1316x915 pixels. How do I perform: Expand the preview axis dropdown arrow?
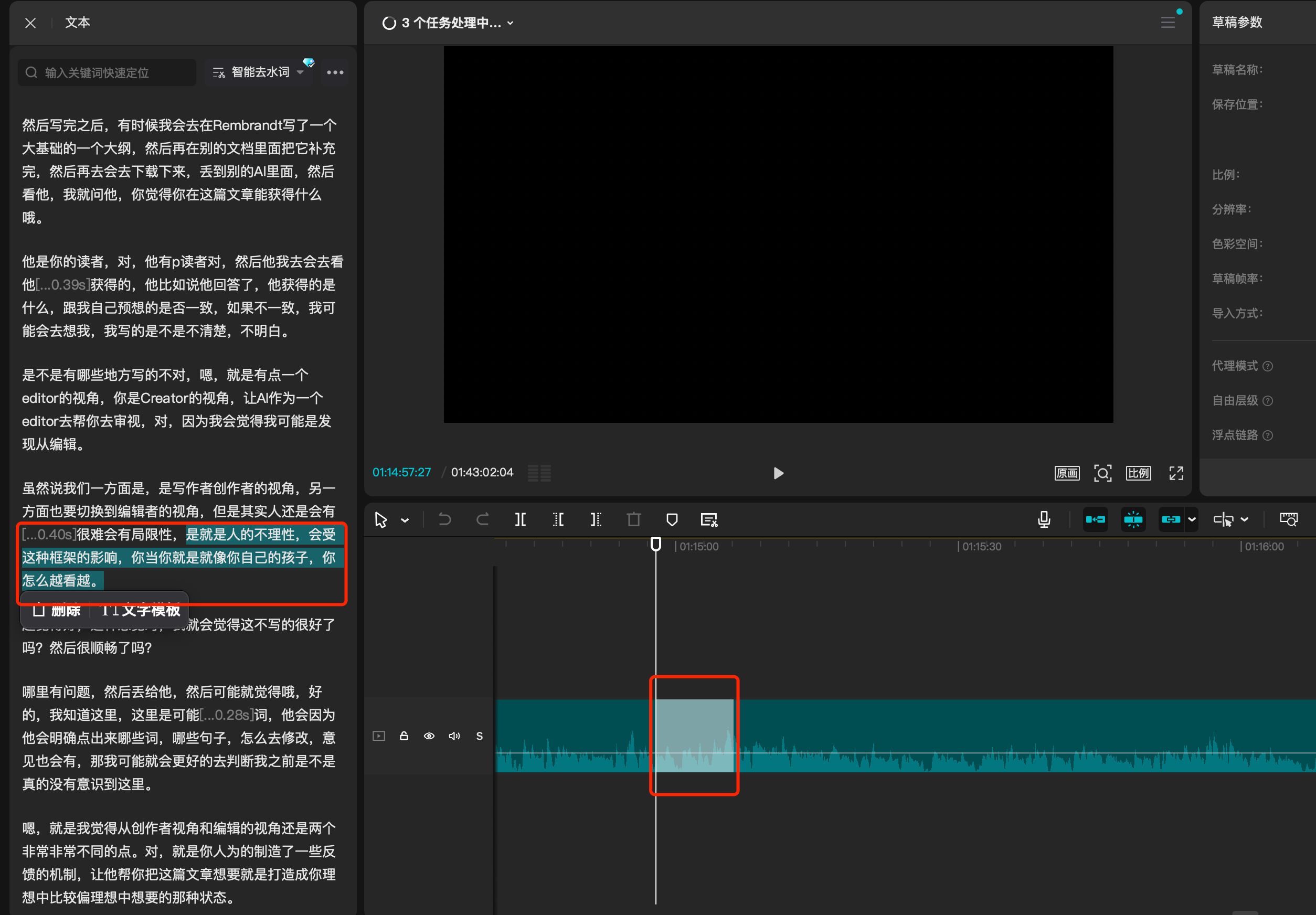pyautogui.click(x=1244, y=519)
